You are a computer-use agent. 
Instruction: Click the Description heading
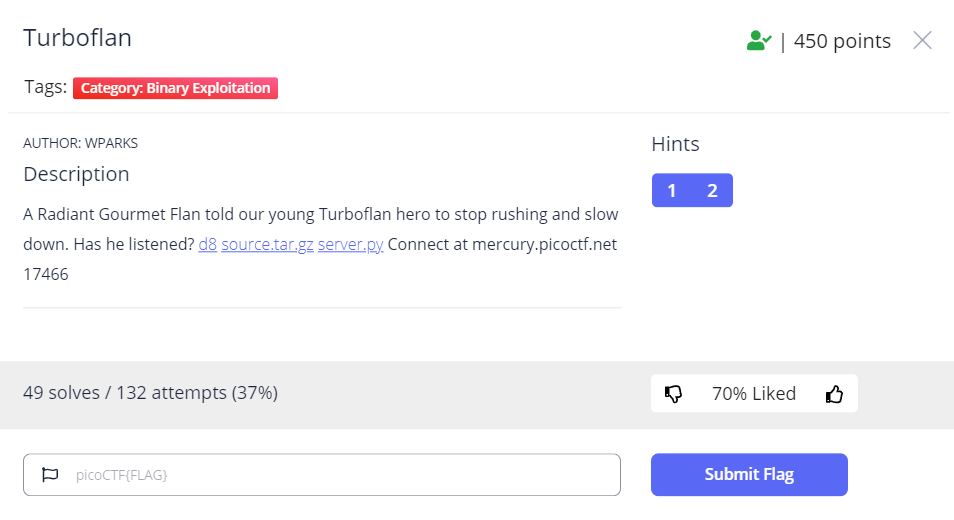(x=76, y=175)
